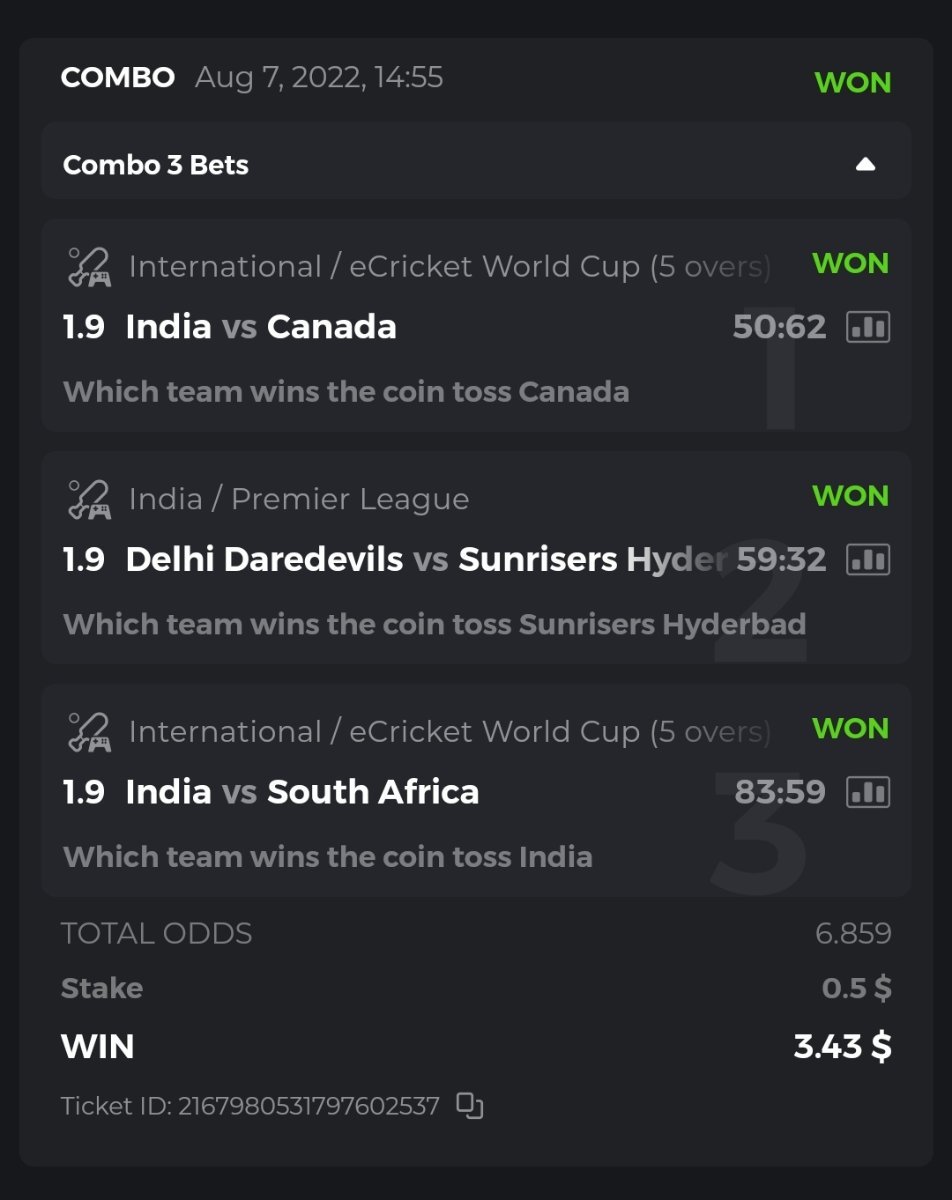This screenshot has height=1200, width=952.
Task: Select the India / Premier League label
Action: point(299,499)
